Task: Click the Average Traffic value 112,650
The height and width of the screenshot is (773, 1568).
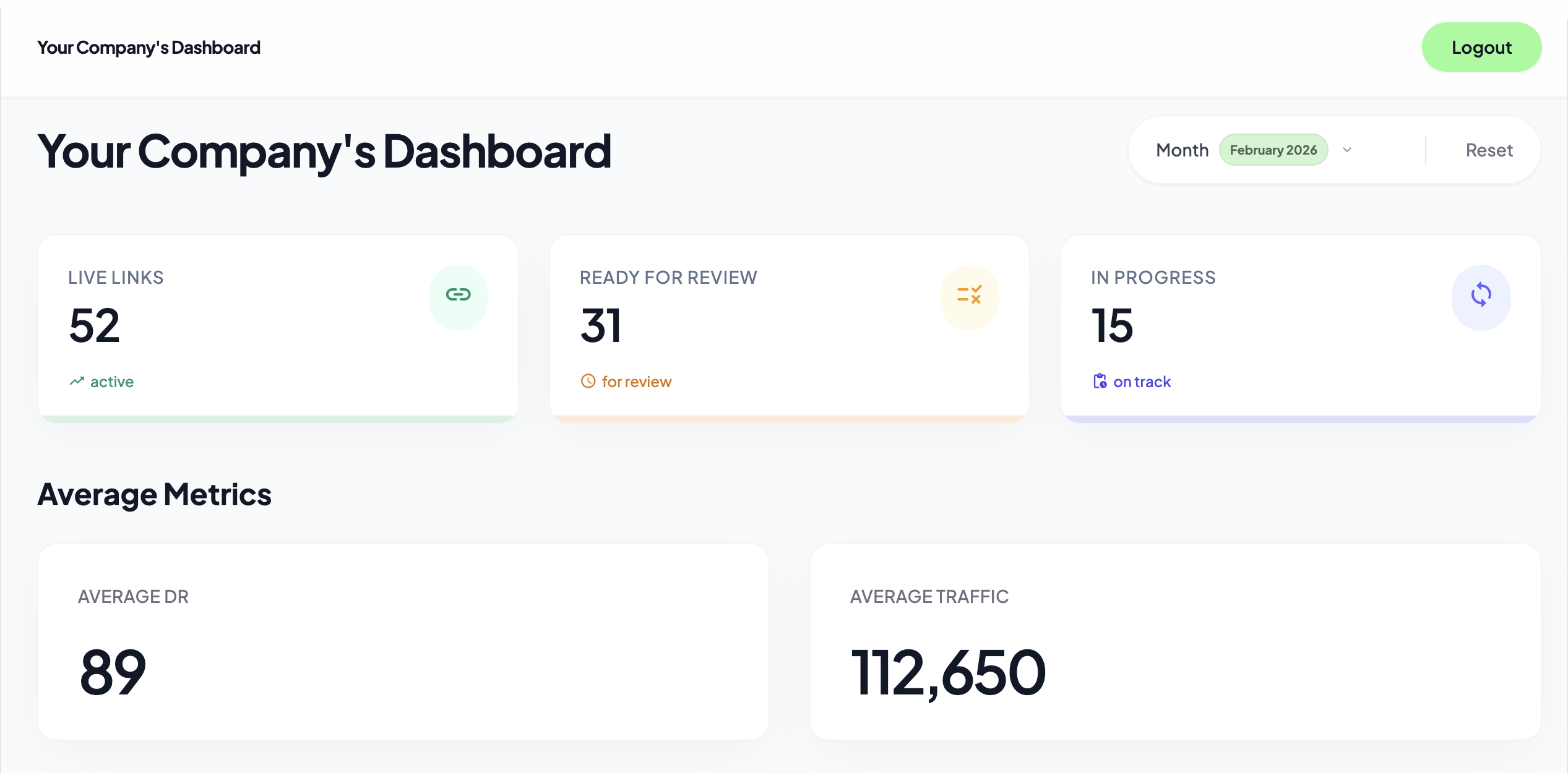Action: (947, 672)
